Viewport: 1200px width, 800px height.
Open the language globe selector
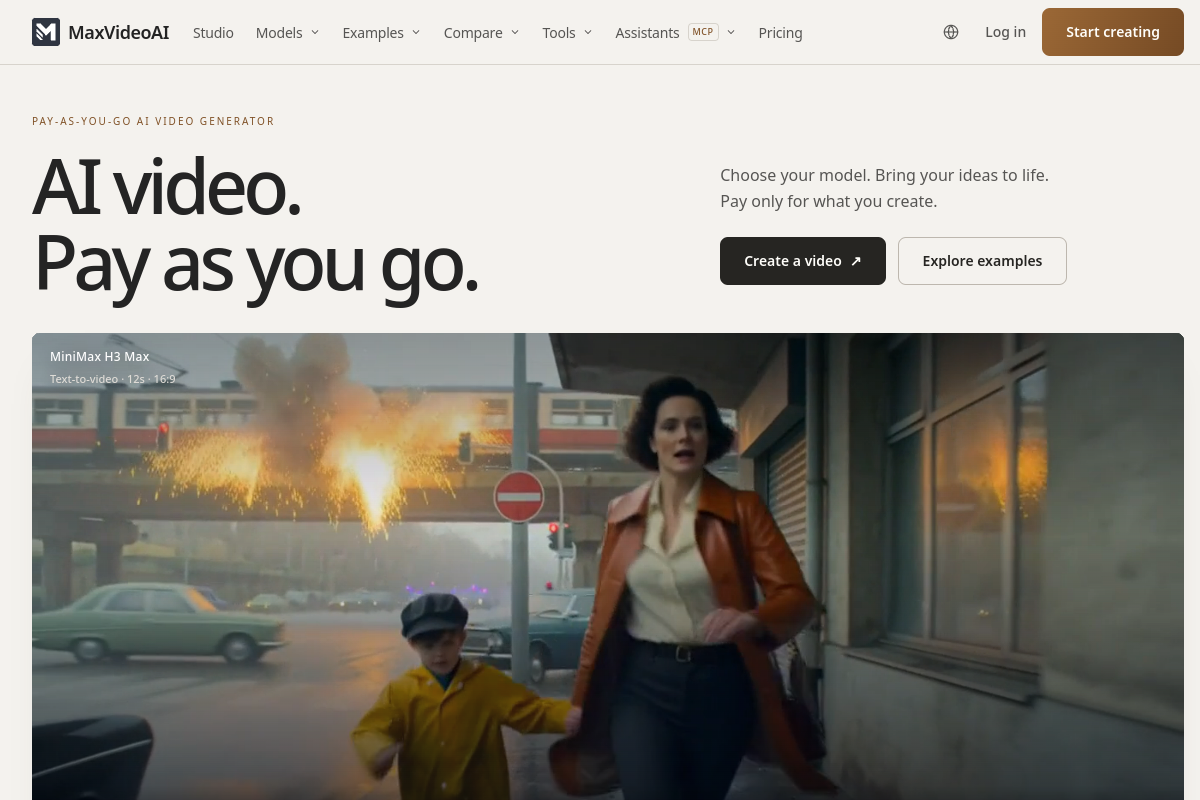click(x=951, y=32)
